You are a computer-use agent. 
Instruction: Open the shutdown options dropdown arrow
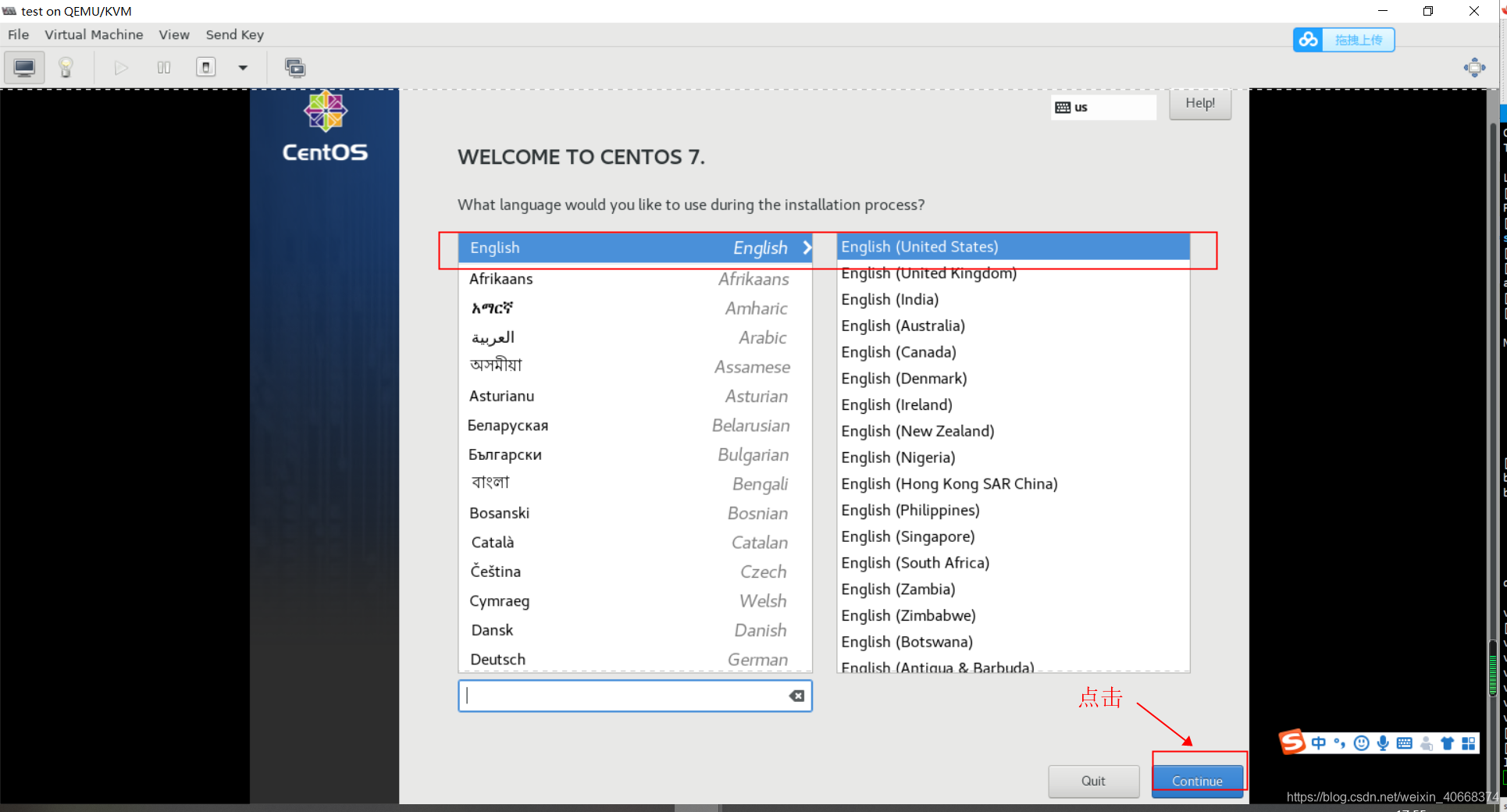coord(243,68)
